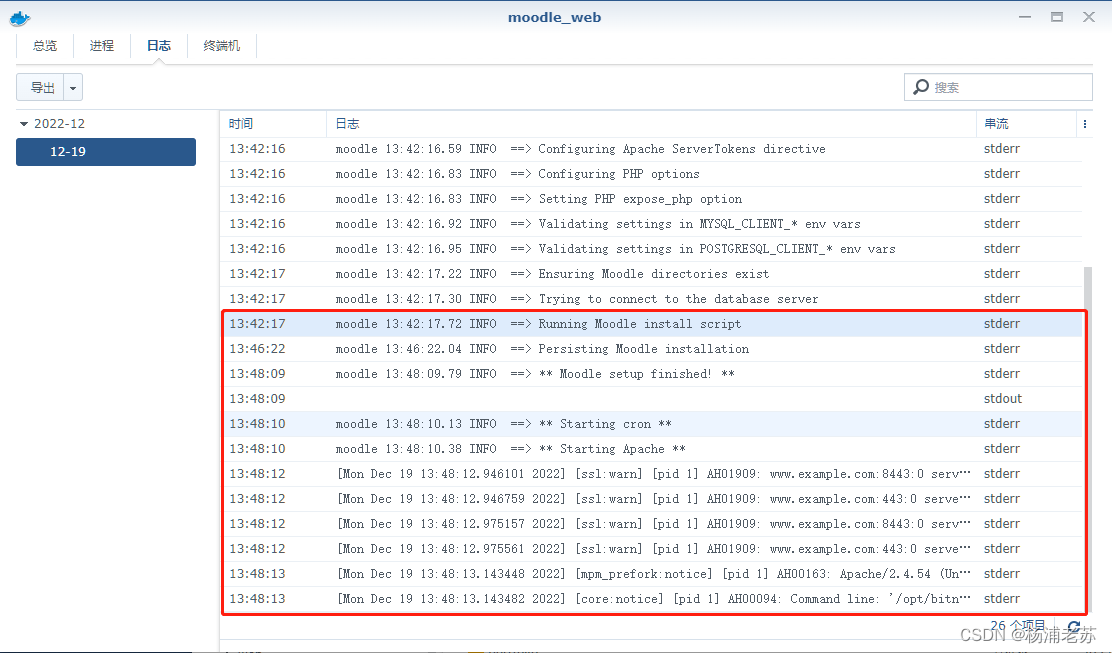Close the moodle_web window
The height and width of the screenshot is (653, 1112).
point(1089,17)
